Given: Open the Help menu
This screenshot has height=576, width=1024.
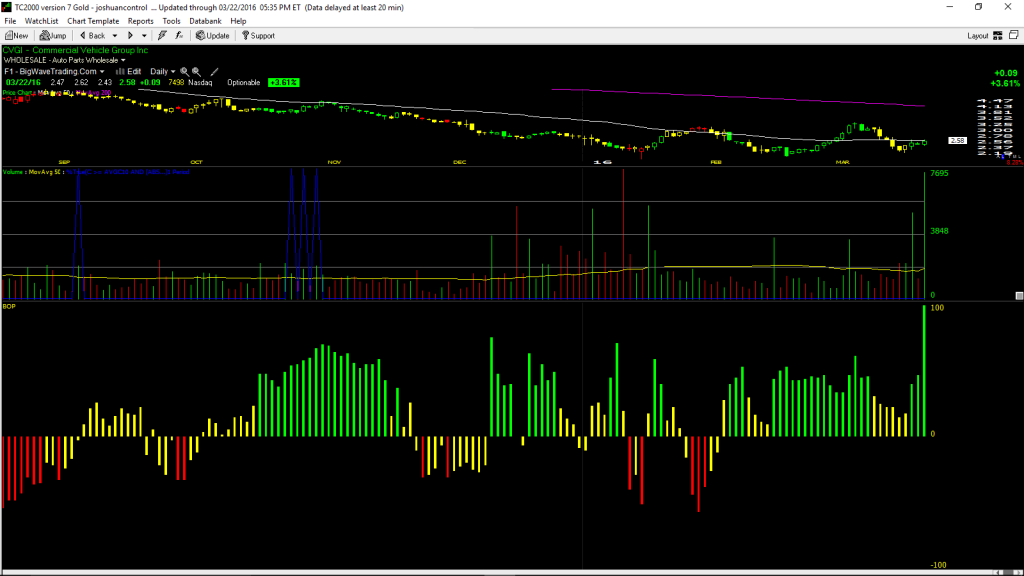Looking at the screenshot, I should (x=238, y=21).
